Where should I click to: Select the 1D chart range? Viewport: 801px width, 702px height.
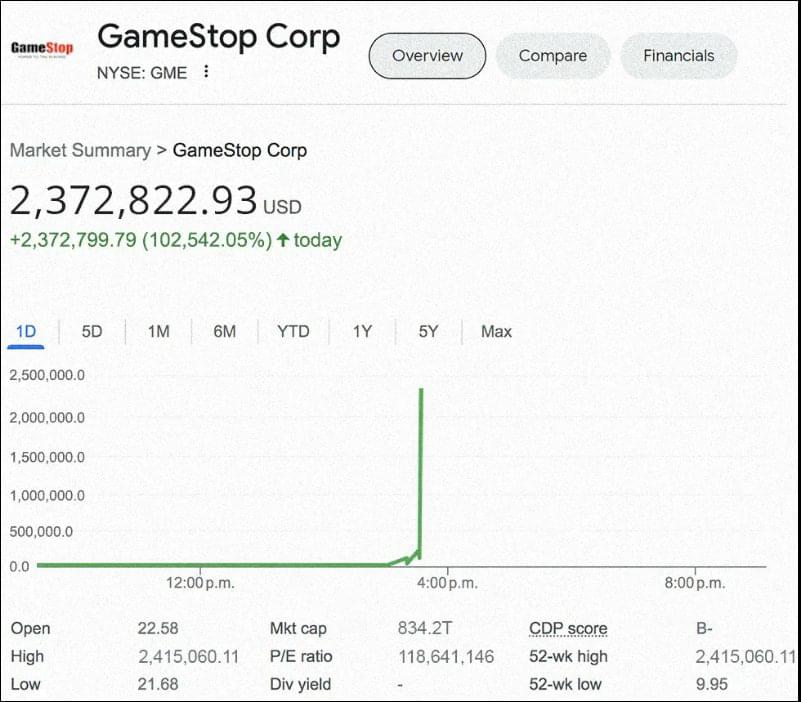[x=26, y=332]
